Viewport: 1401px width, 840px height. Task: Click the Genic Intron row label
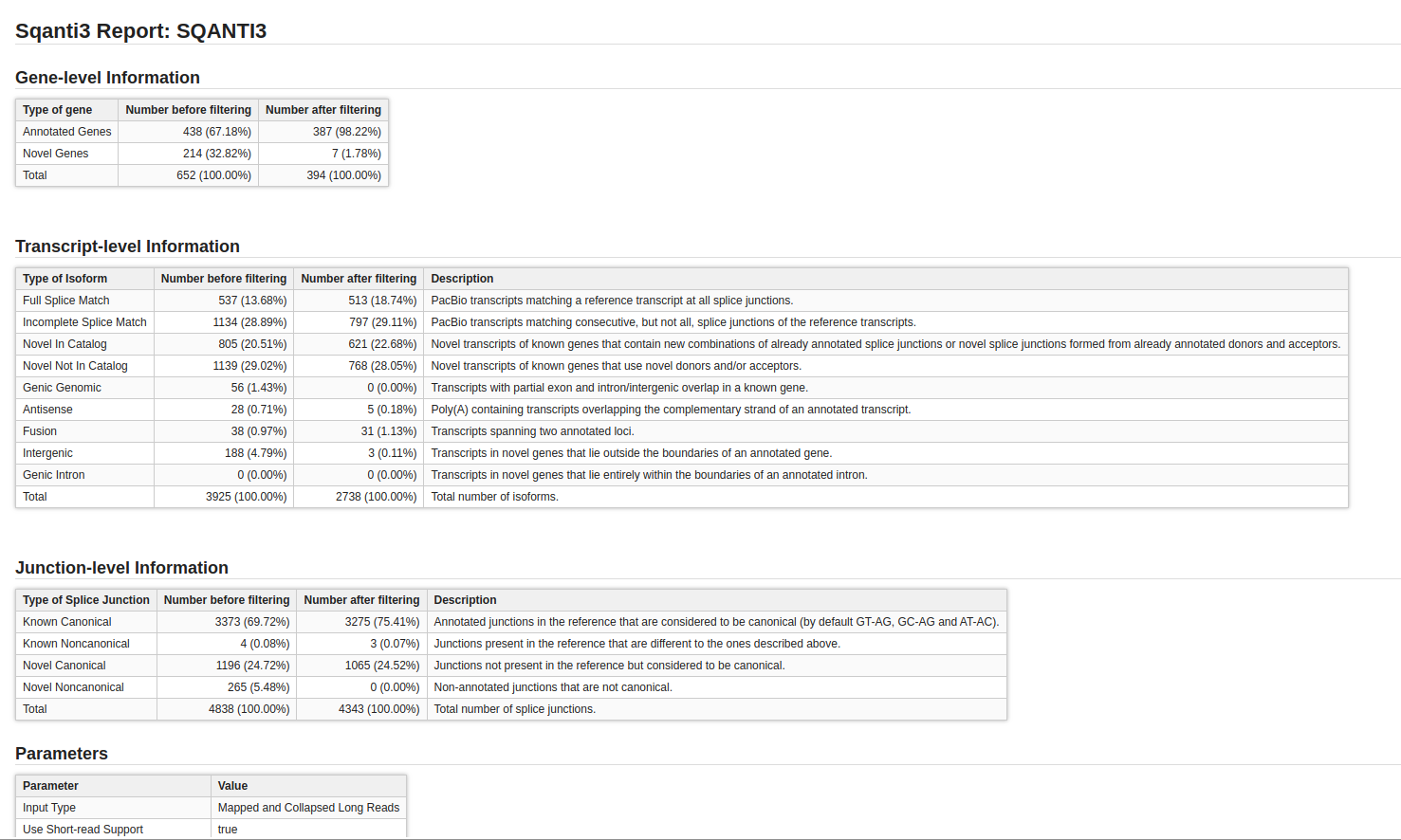[x=53, y=475]
